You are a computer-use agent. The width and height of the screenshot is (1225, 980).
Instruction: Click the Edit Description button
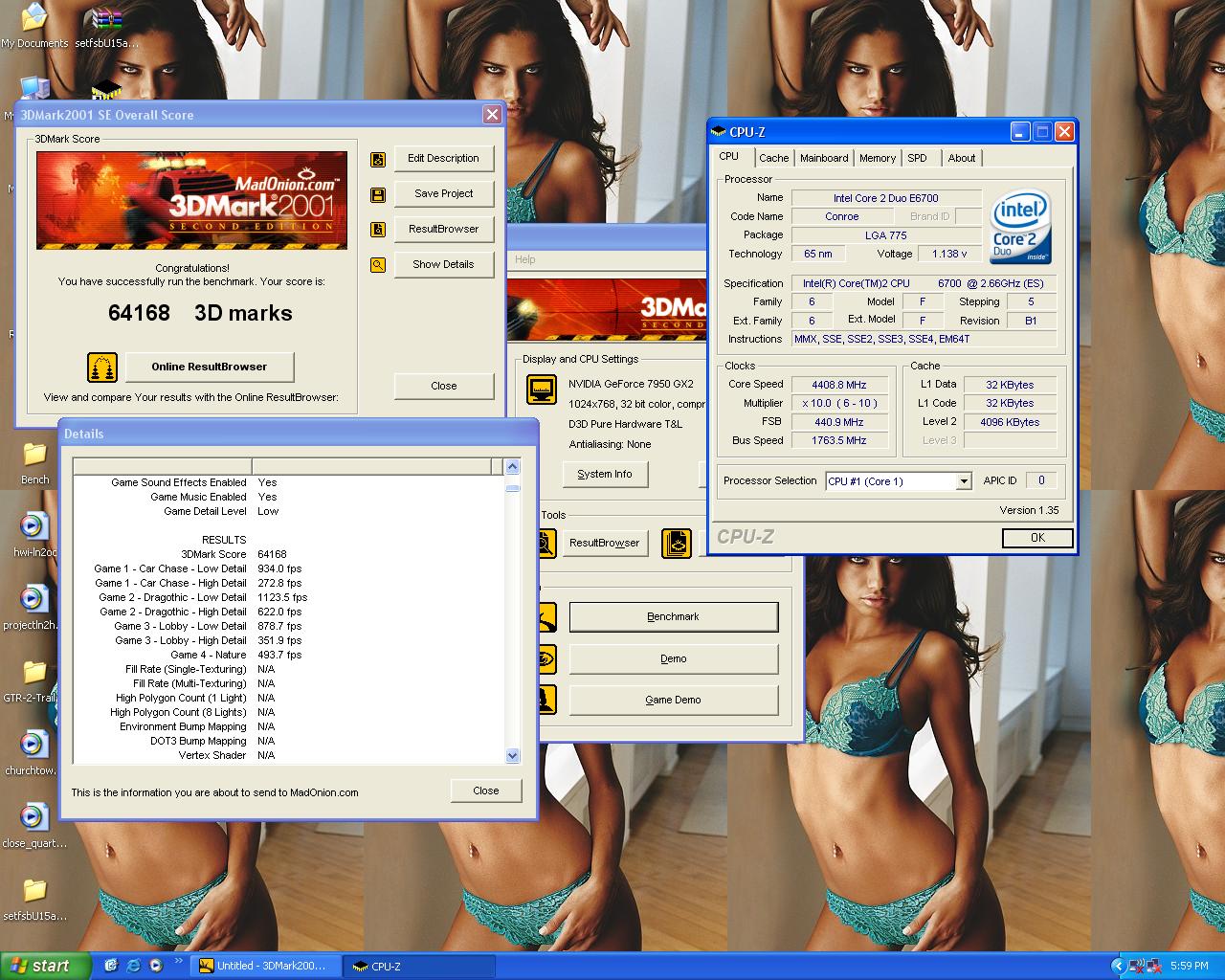coord(444,159)
